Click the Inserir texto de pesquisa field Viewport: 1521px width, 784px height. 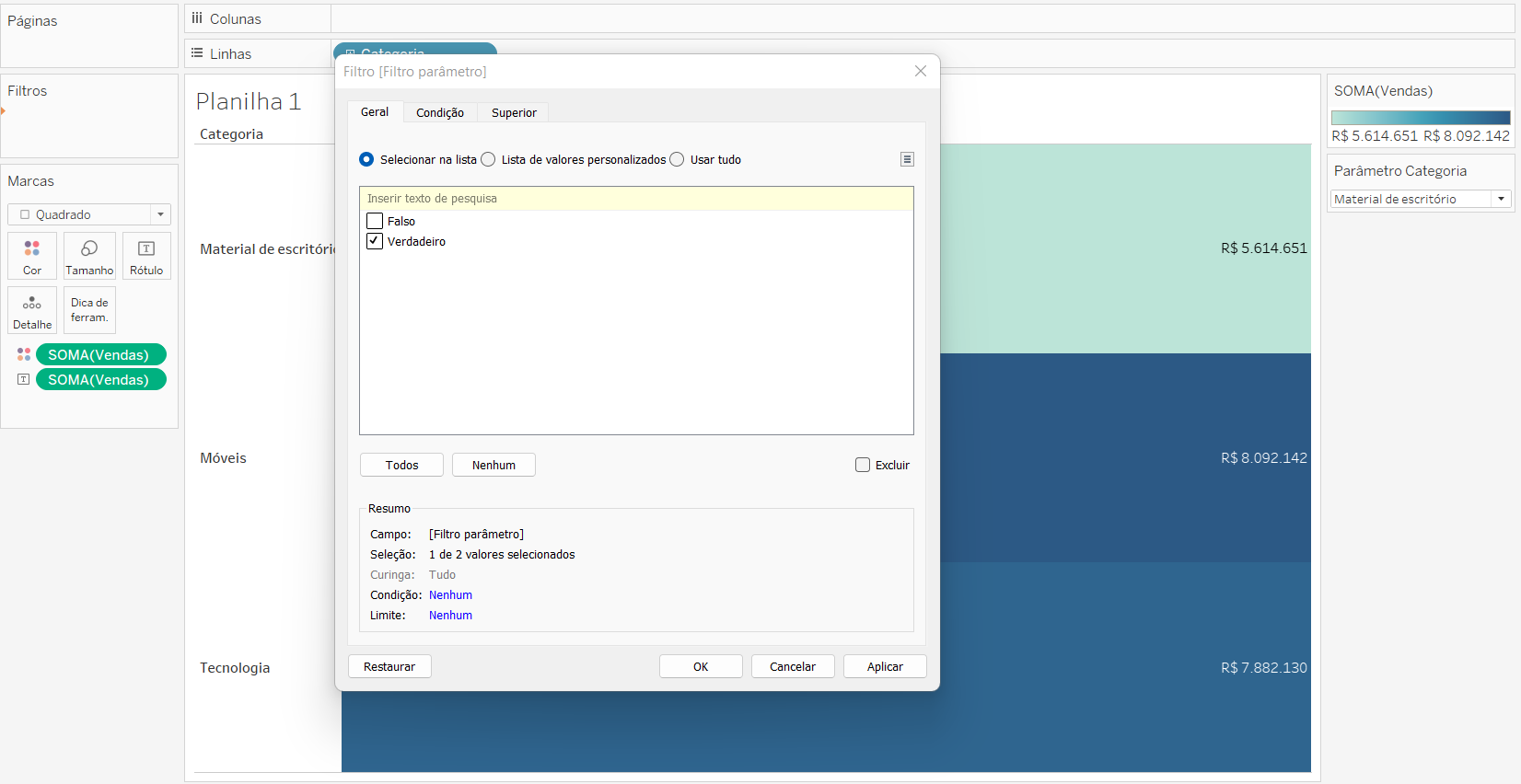point(636,199)
